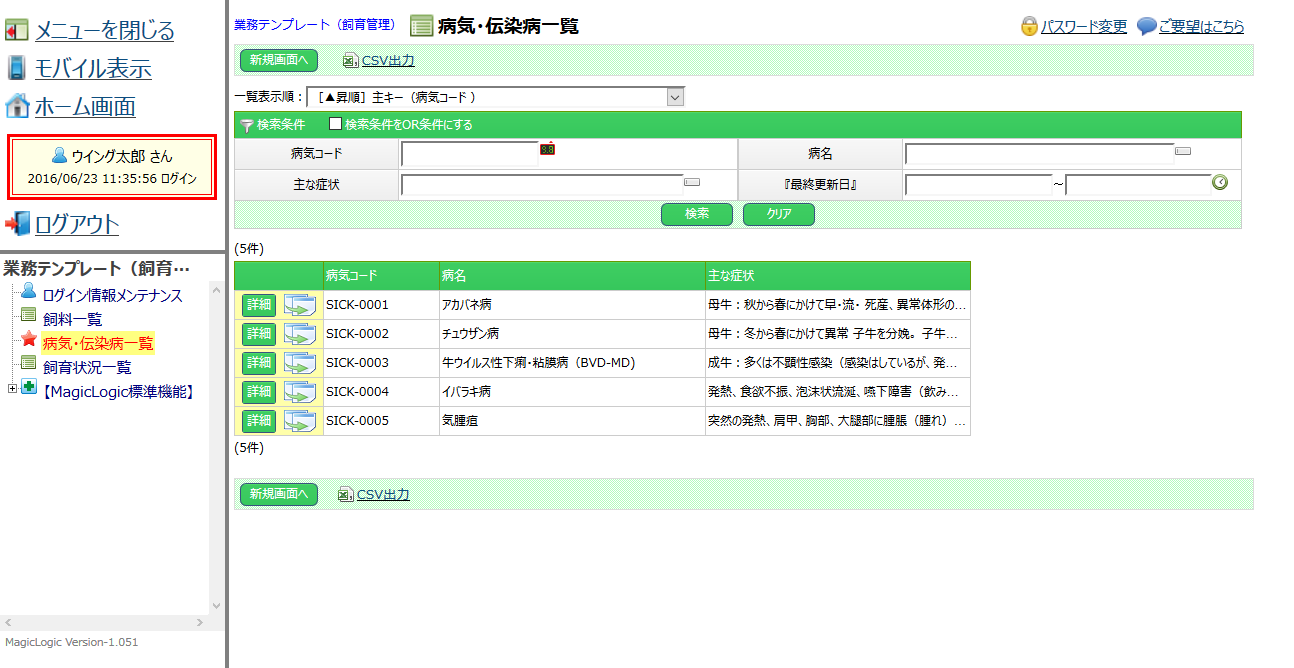Image resolution: width=1294 pixels, height=668 pixels.
Task: Click the ログアウト link
Action: pos(76,224)
